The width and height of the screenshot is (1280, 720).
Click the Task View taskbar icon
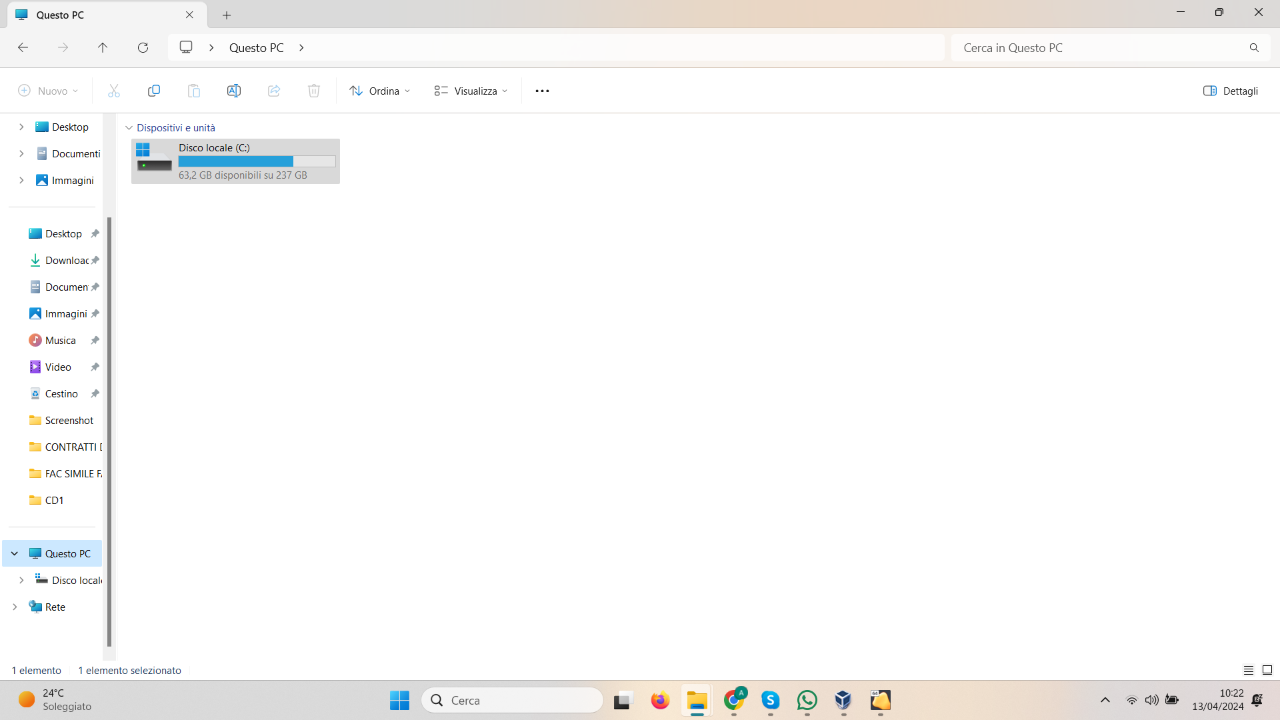click(x=623, y=700)
